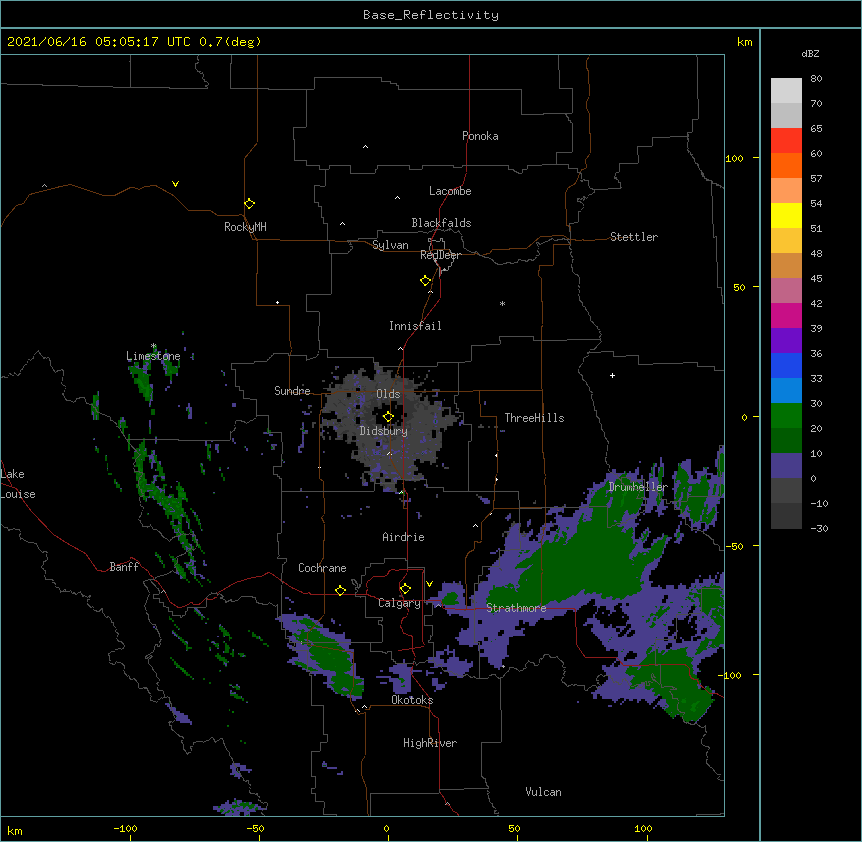
Task: Click the Olds town label
Action: [388, 394]
